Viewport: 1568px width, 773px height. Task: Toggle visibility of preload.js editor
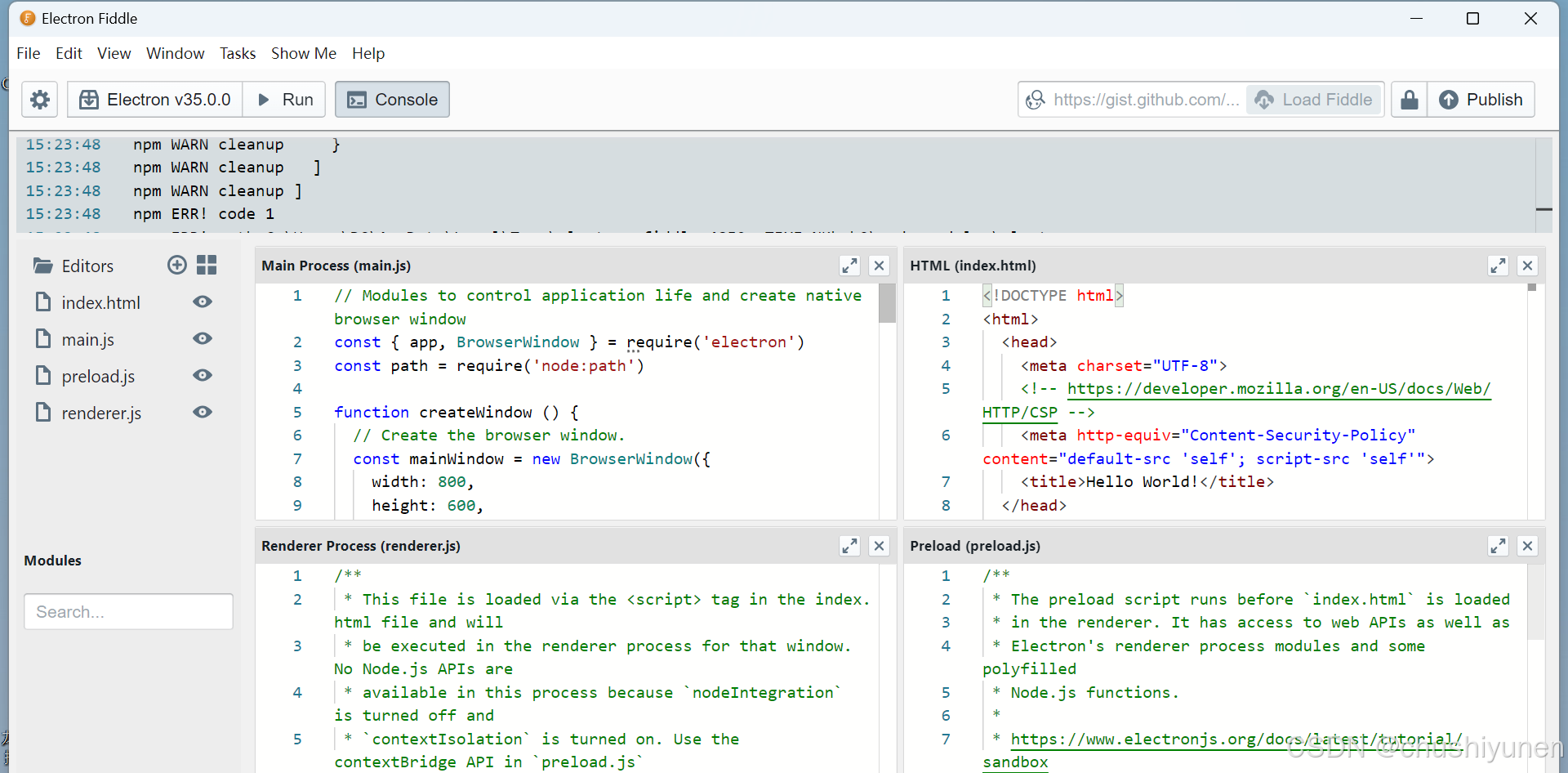[x=203, y=375]
